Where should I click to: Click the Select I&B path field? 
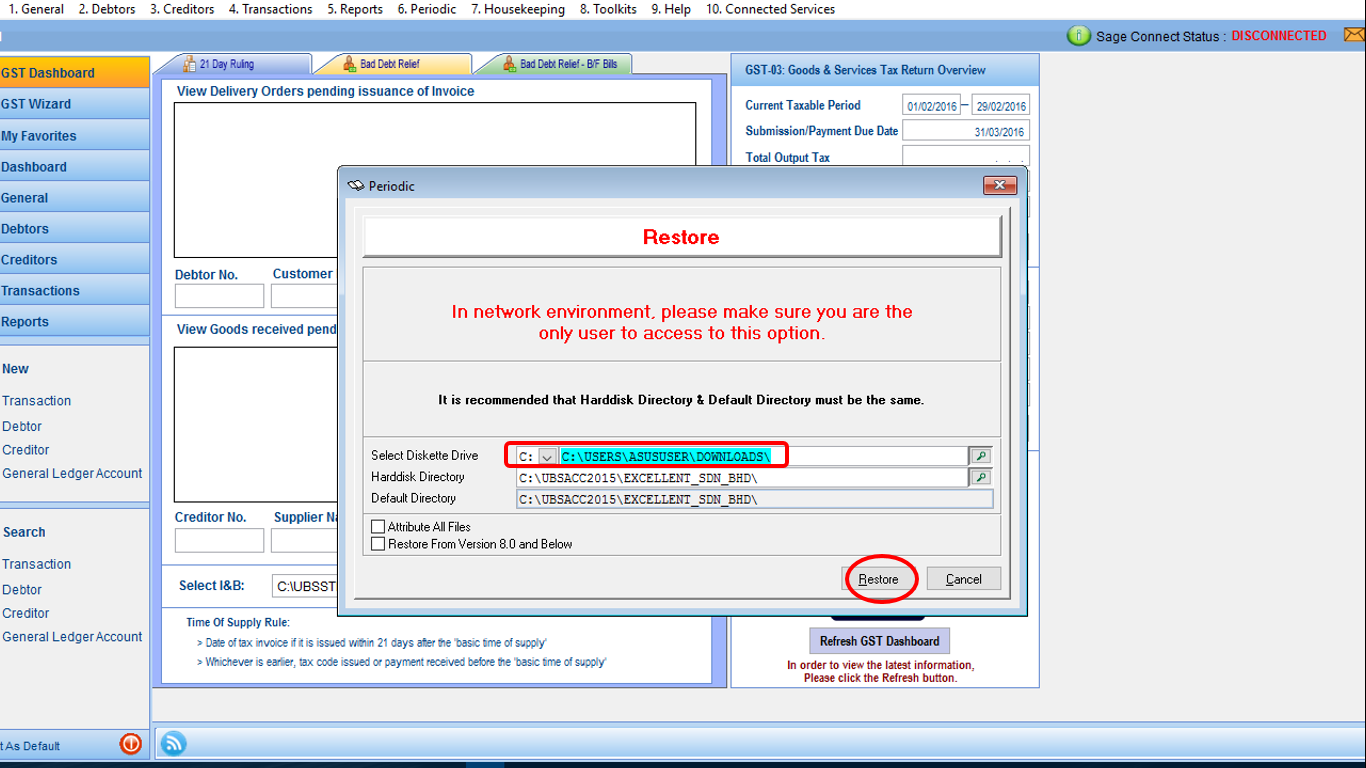(x=306, y=586)
